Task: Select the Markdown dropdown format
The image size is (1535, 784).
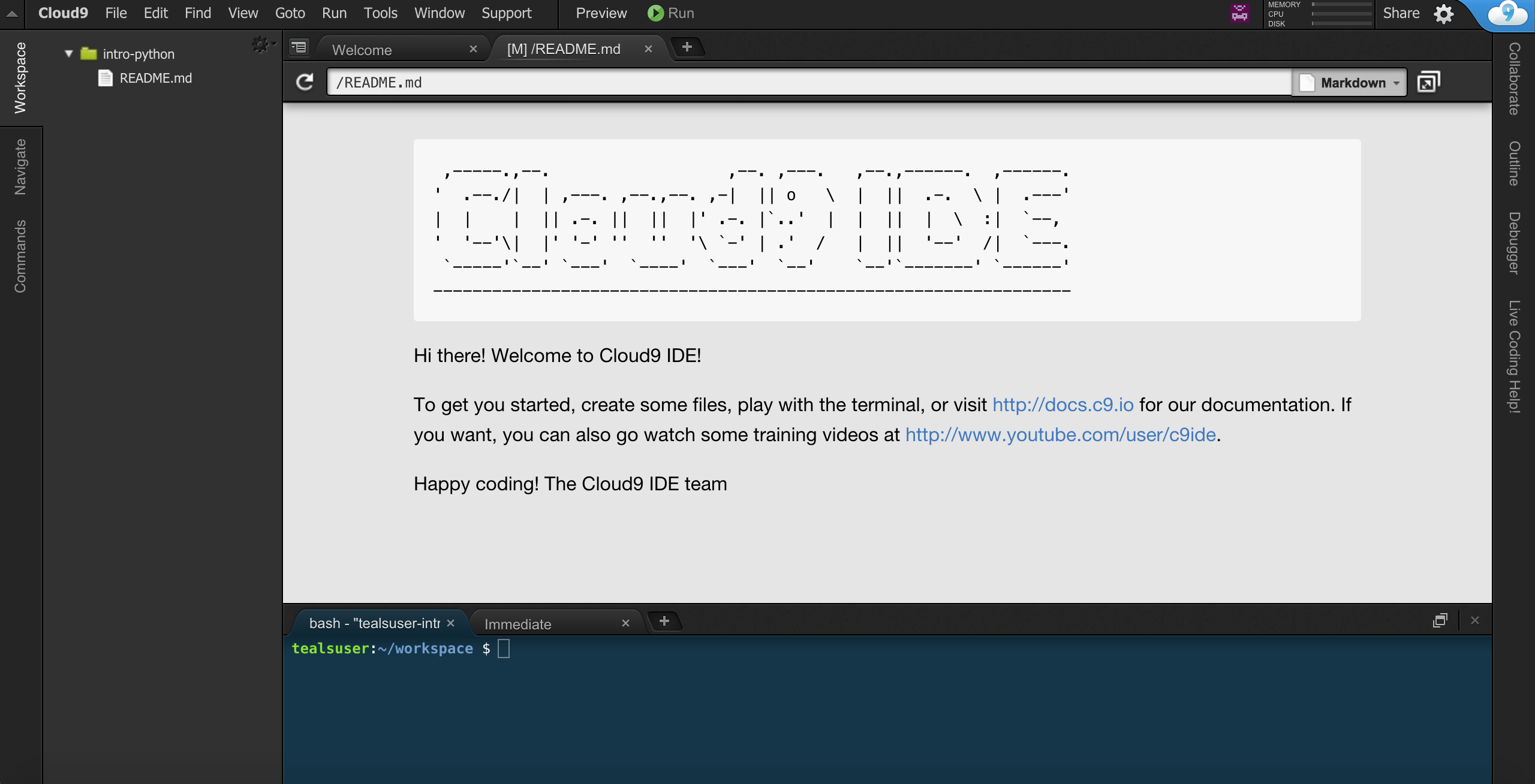Action: pyautogui.click(x=1351, y=82)
